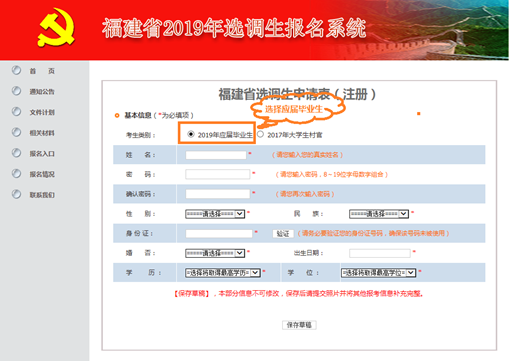Go to 报名情况 in the sidebar

pos(42,174)
